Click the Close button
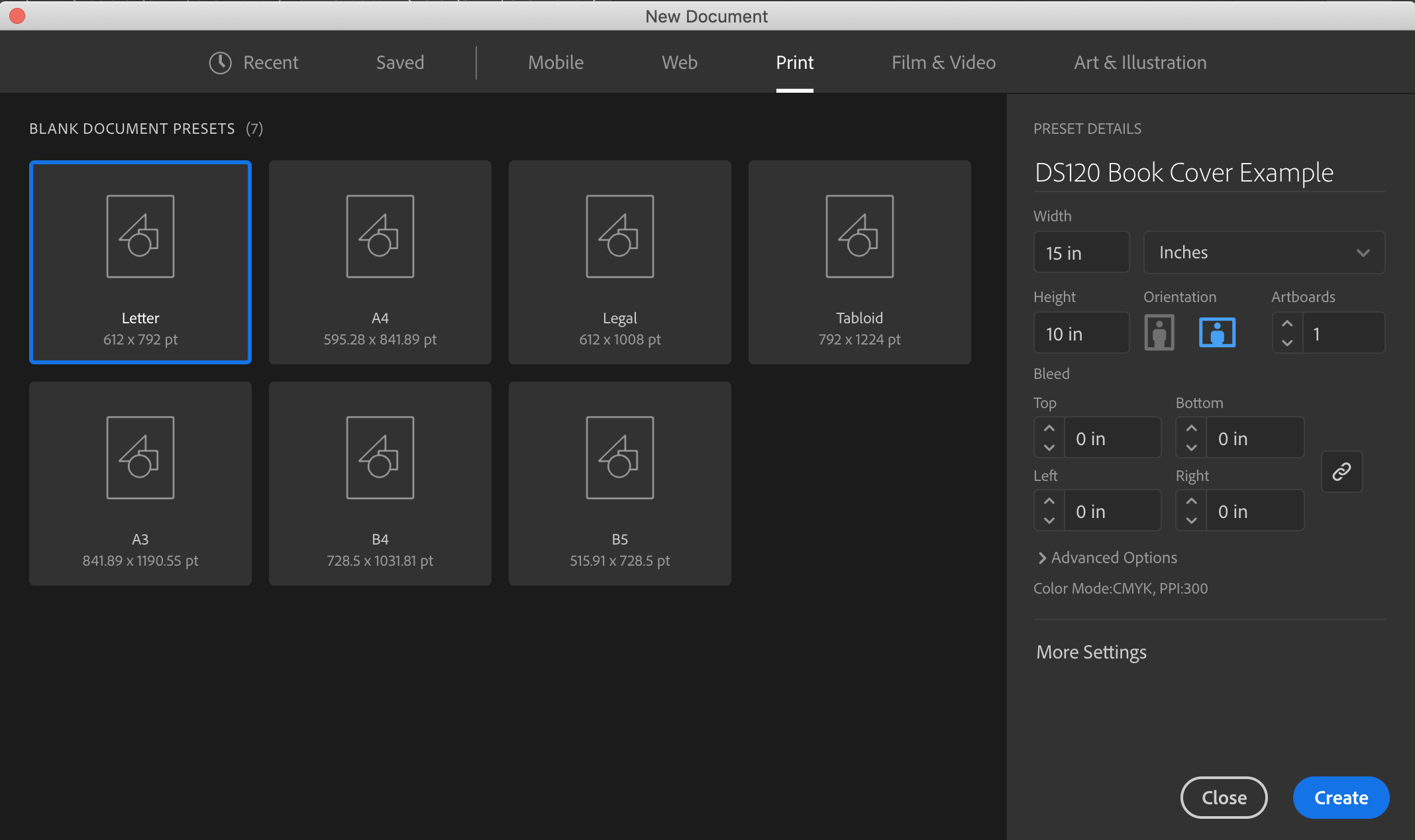Image resolution: width=1415 pixels, height=840 pixels. 1223,797
